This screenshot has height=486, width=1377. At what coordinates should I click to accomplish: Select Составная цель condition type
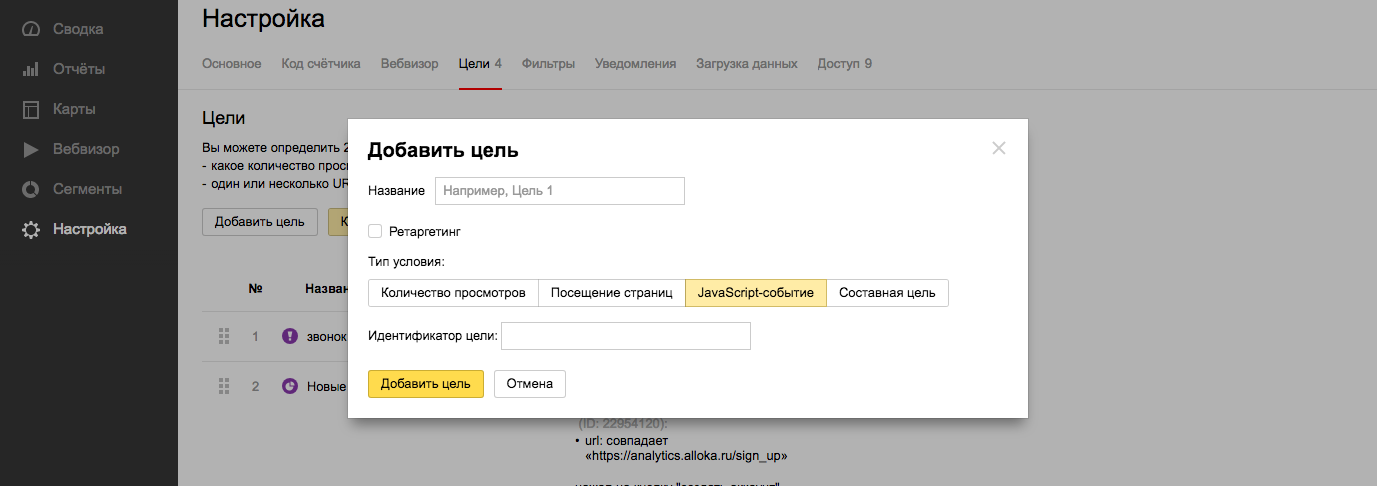tap(887, 293)
